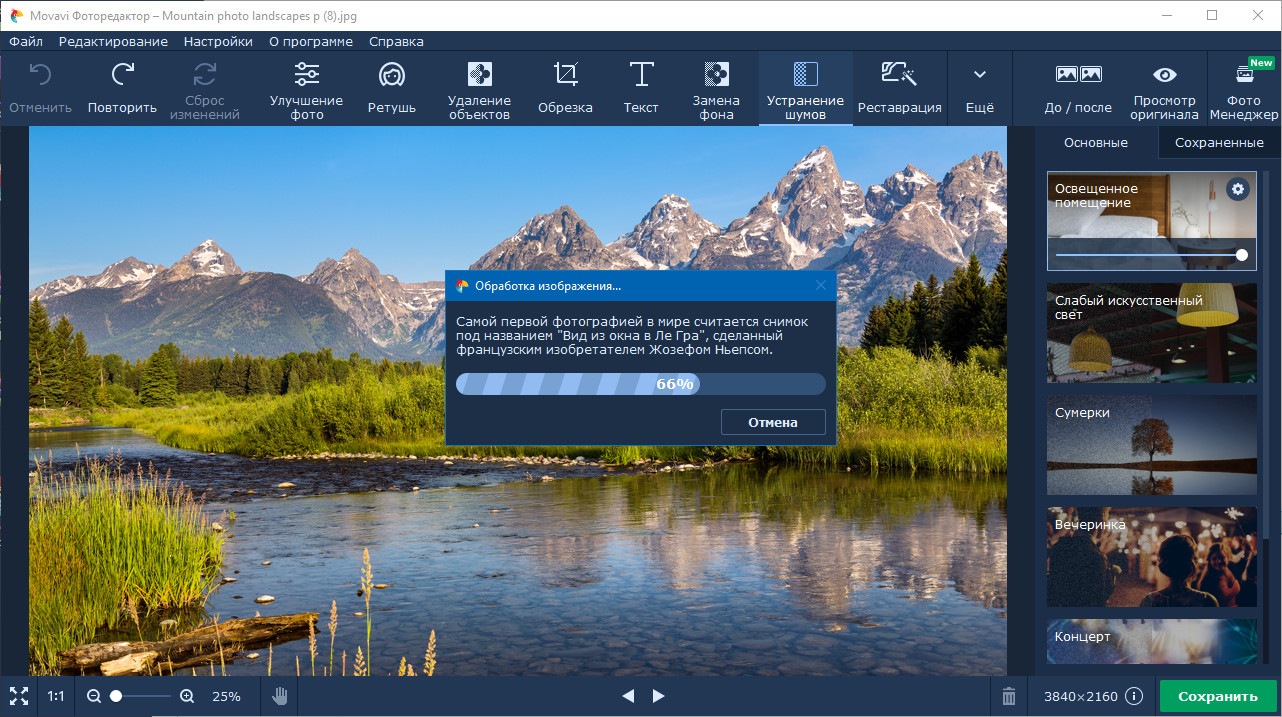The width and height of the screenshot is (1282, 717).
Task: Click the Отменить undo arrow
Action: point(40,74)
